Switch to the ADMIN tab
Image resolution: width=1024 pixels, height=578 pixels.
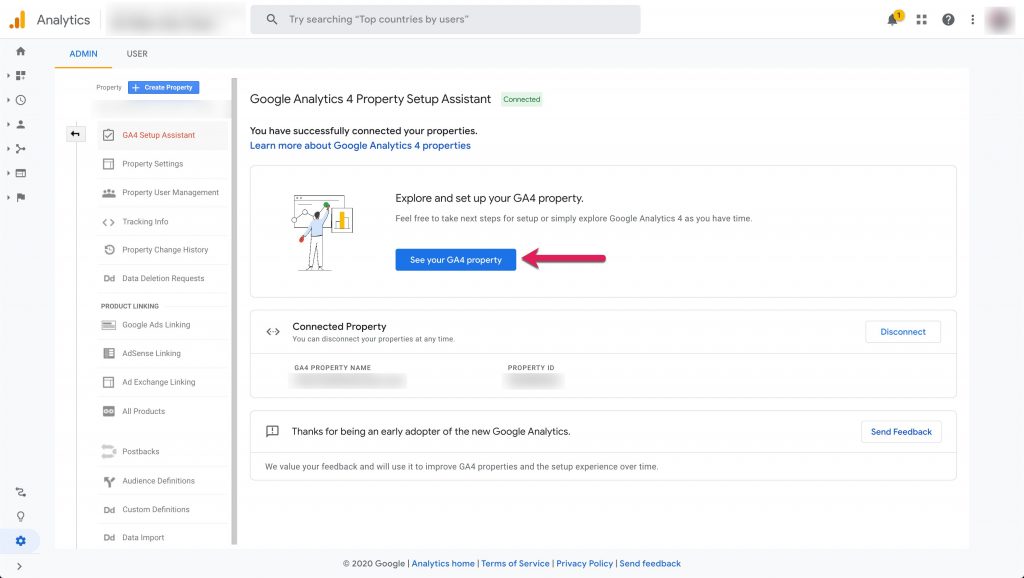point(84,54)
